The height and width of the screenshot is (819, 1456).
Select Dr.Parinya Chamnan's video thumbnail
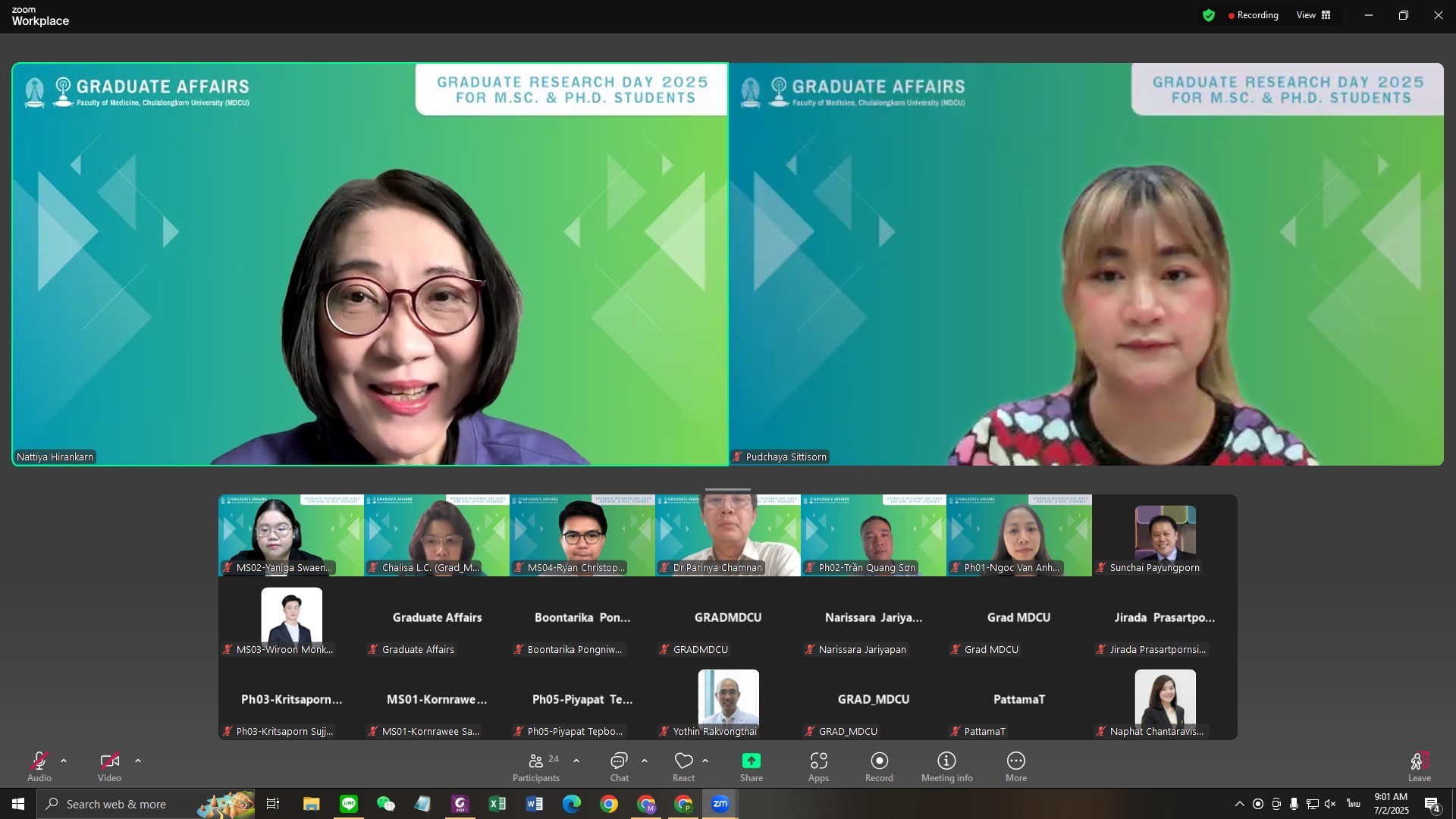coord(727,535)
